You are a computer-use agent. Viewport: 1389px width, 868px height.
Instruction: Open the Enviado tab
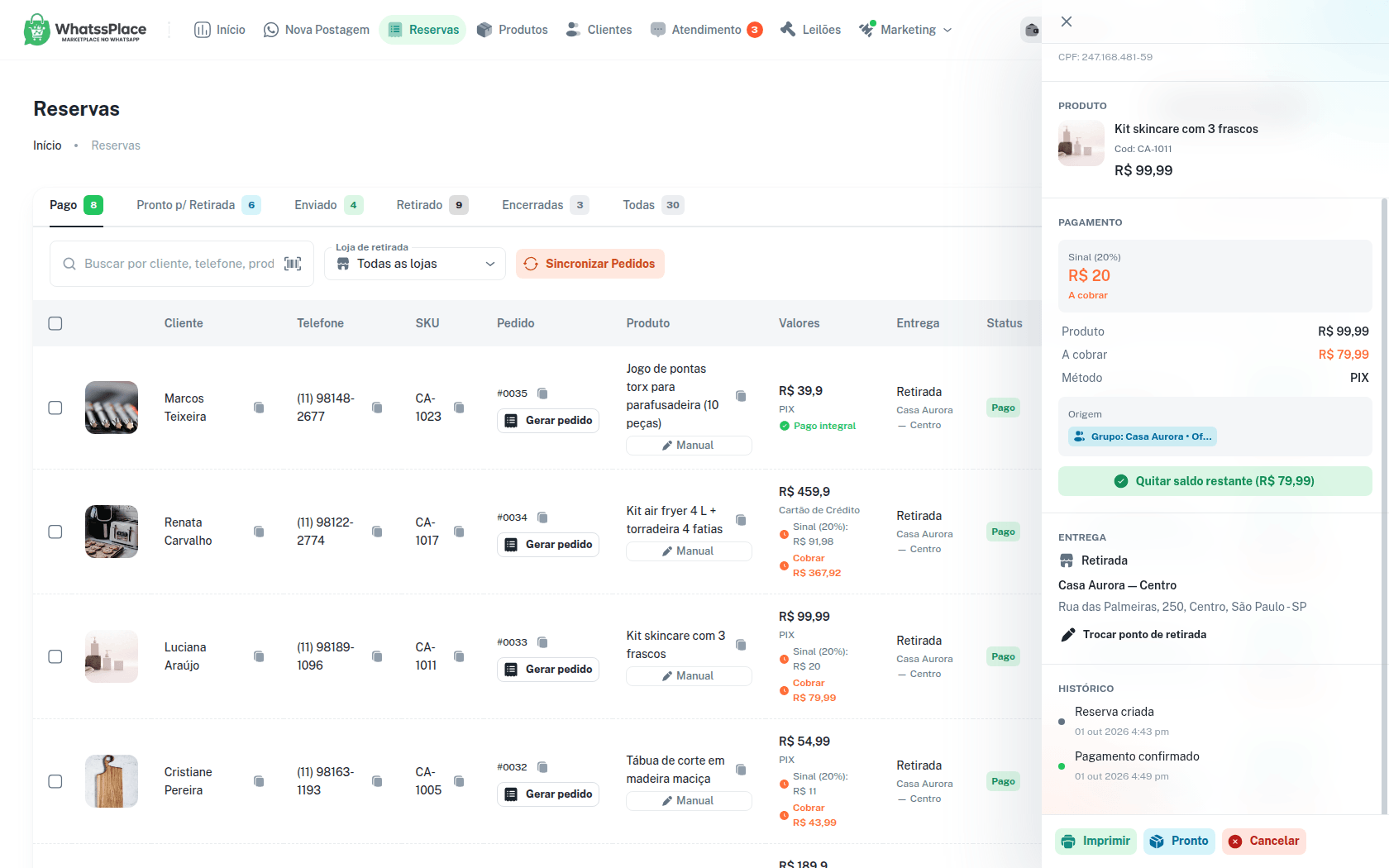click(x=328, y=205)
